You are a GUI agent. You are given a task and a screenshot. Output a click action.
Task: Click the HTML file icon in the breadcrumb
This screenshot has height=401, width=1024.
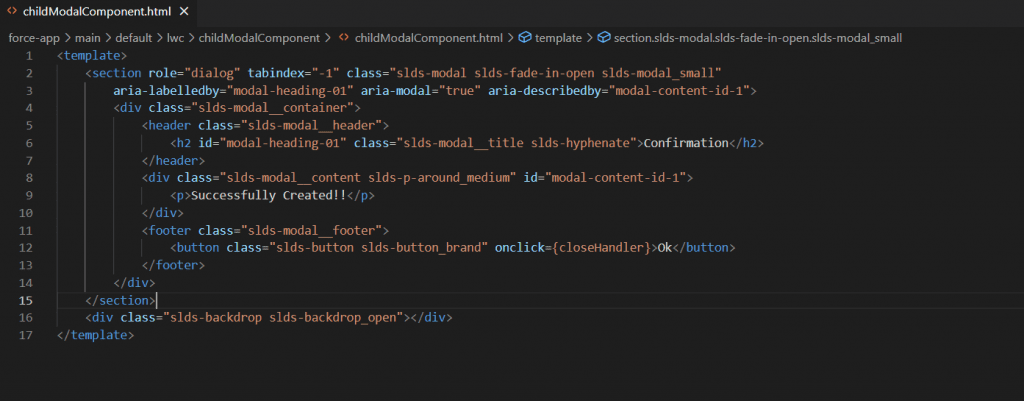(344, 37)
